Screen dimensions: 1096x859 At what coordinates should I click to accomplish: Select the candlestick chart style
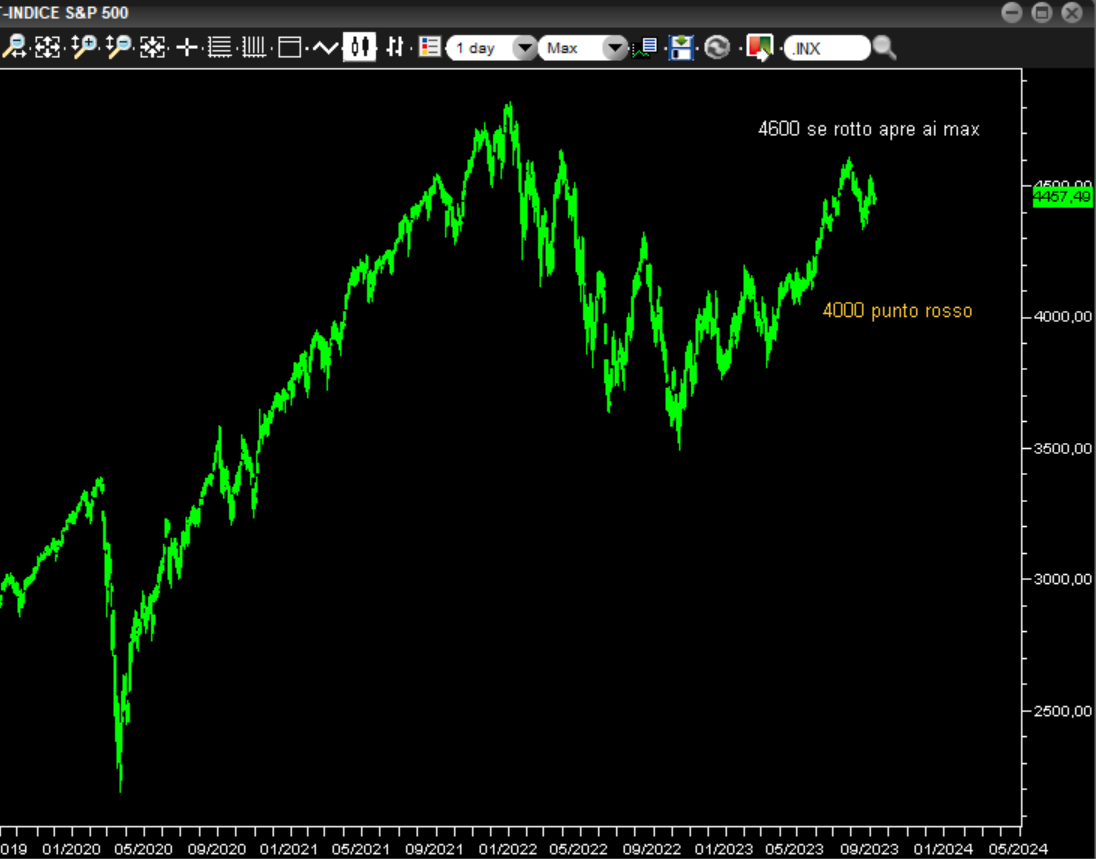360,47
